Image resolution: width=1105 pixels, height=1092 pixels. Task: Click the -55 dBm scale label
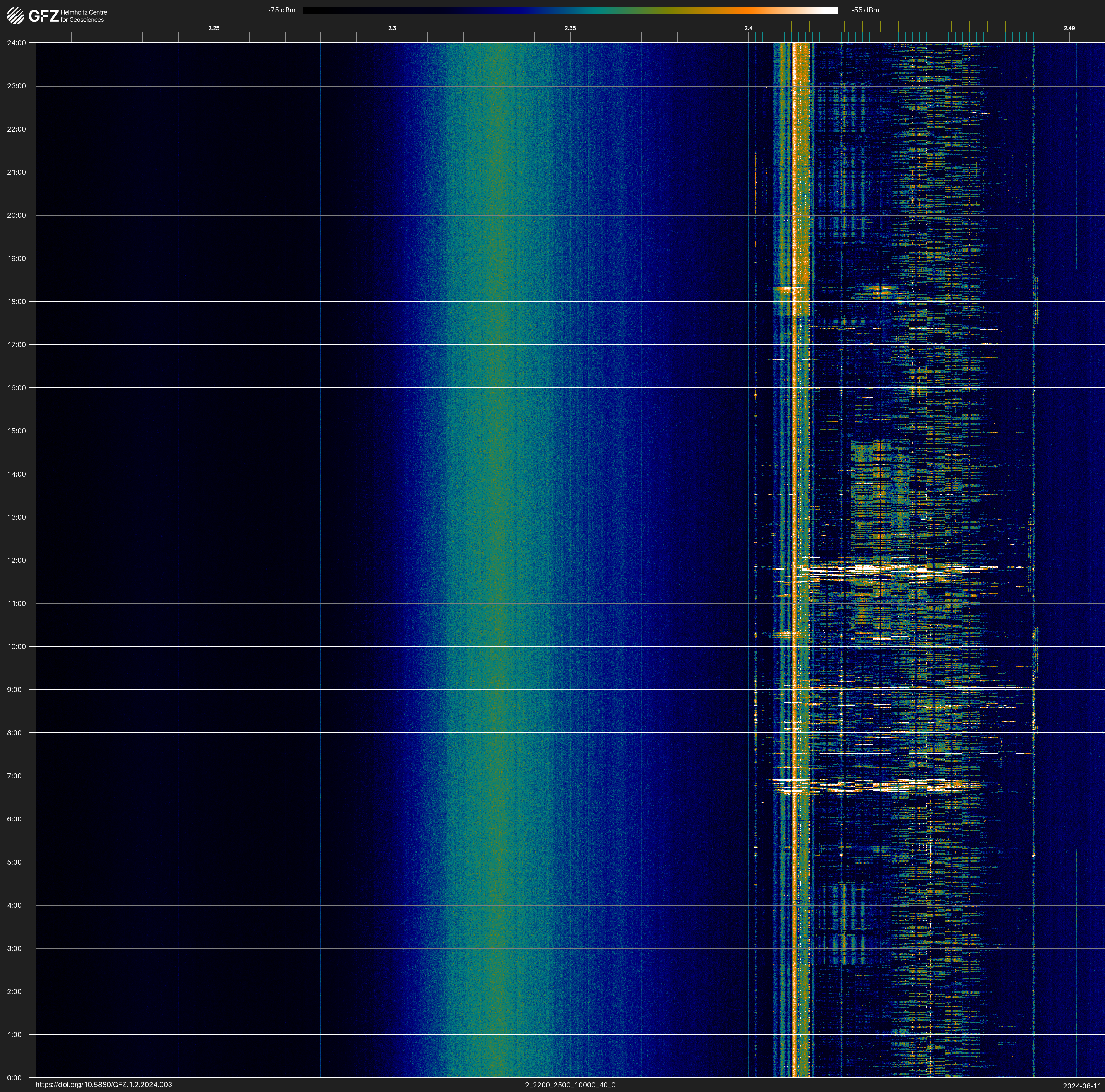(865, 10)
